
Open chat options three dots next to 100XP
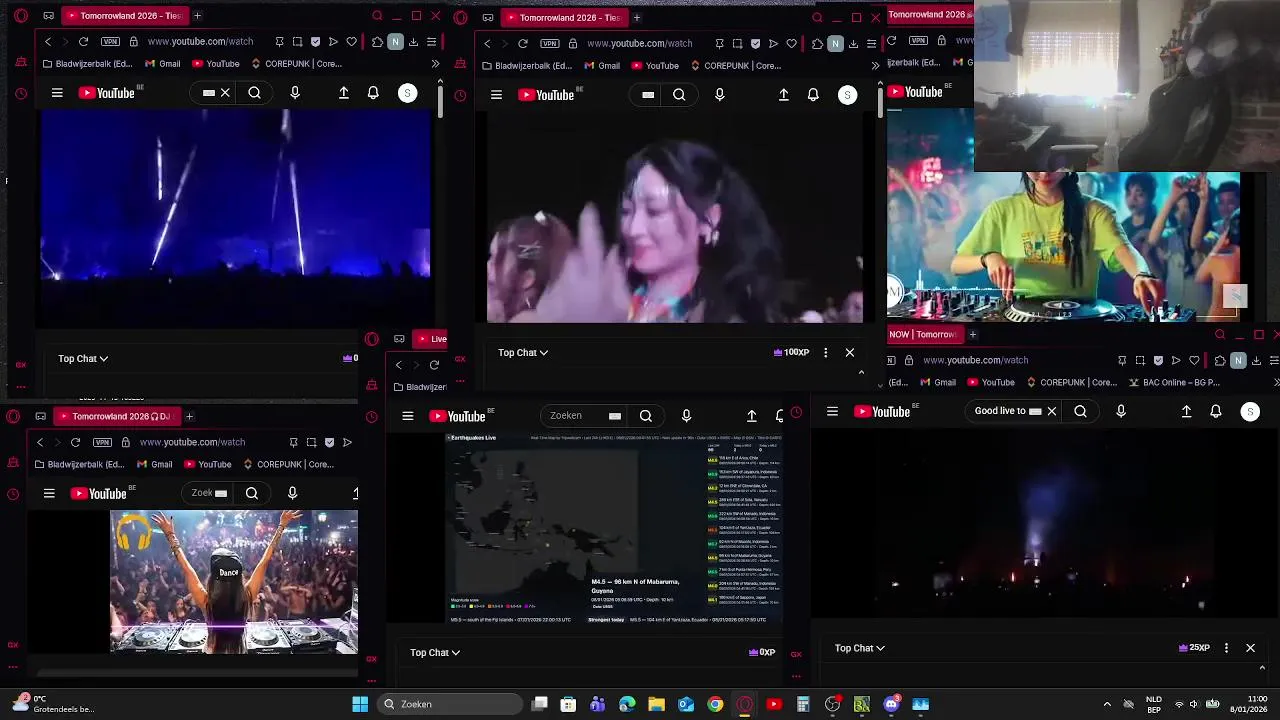pyautogui.click(x=825, y=352)
